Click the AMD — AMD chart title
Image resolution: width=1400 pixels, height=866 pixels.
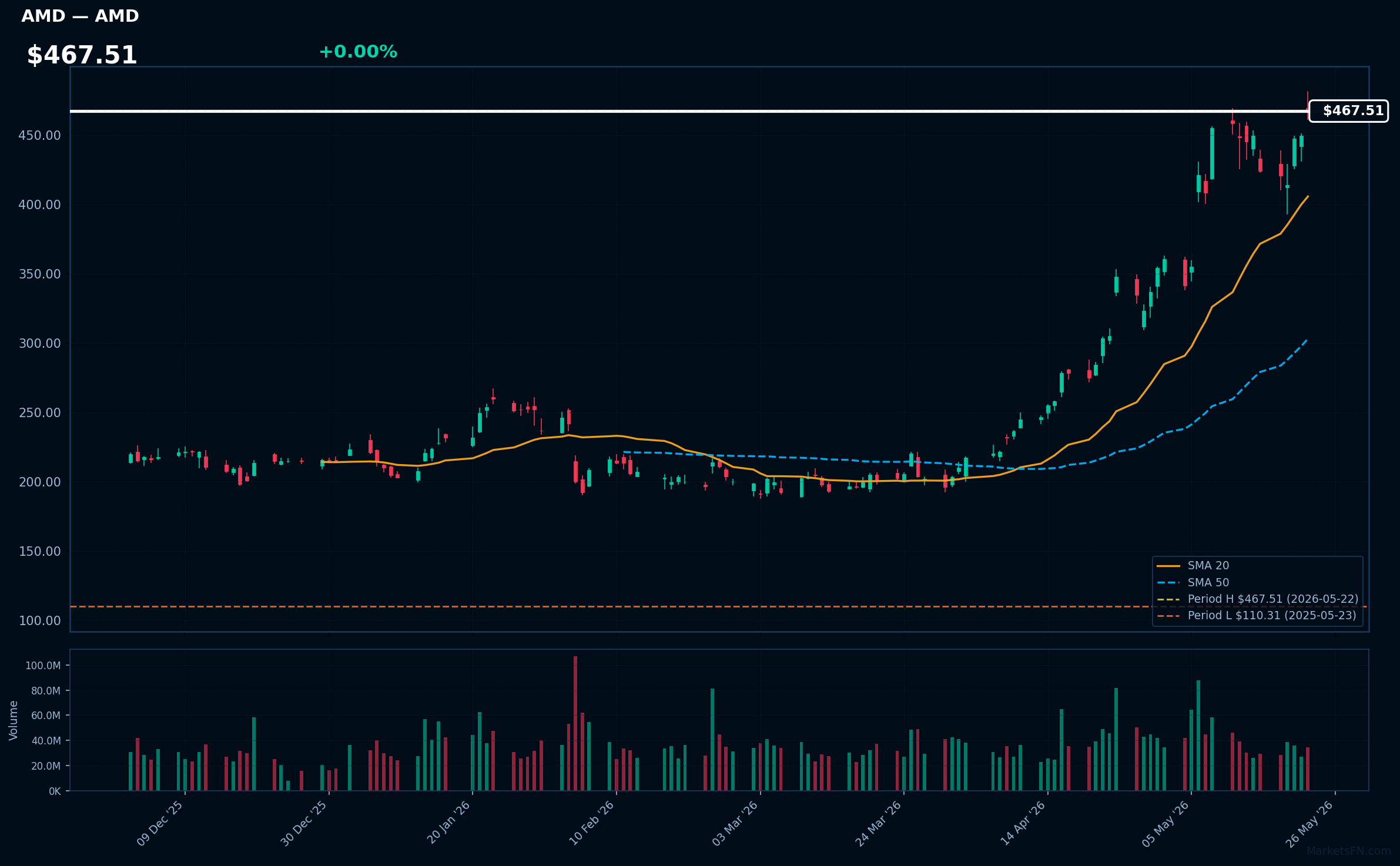pyautogui.click(x=80, y=16)
